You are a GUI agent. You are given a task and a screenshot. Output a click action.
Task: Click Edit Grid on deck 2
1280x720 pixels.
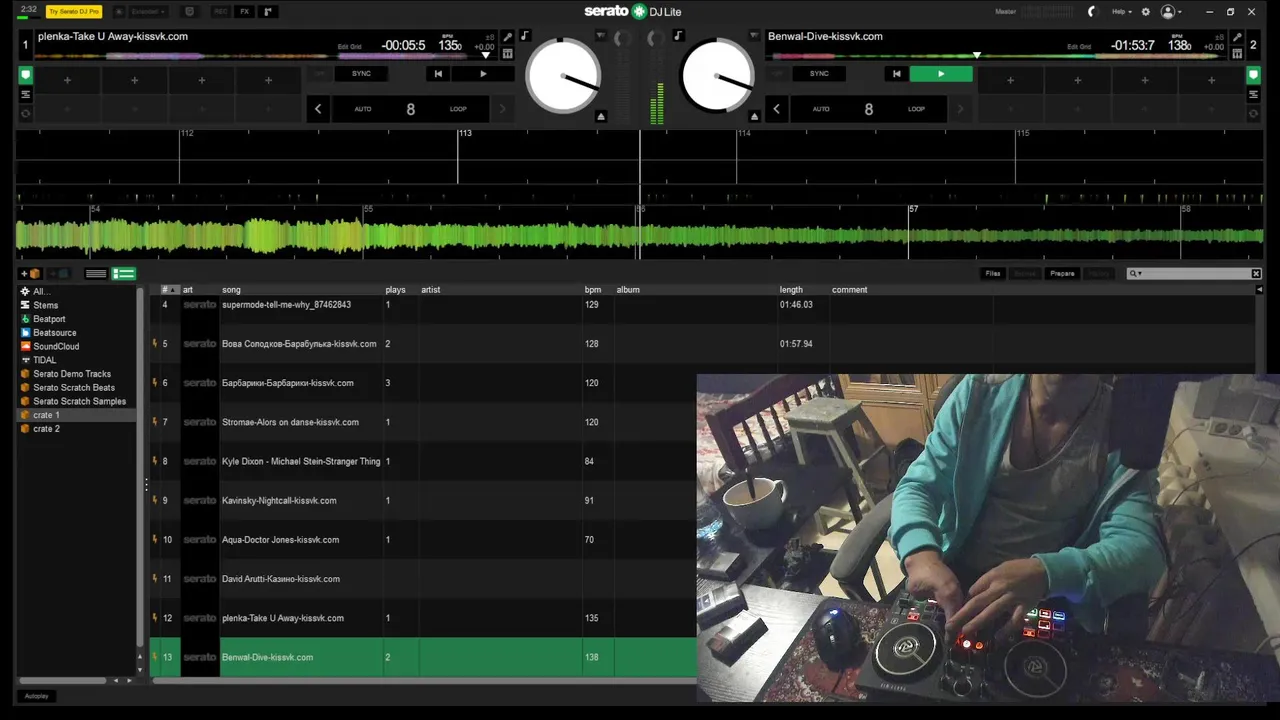click(x=1079, y=47)
